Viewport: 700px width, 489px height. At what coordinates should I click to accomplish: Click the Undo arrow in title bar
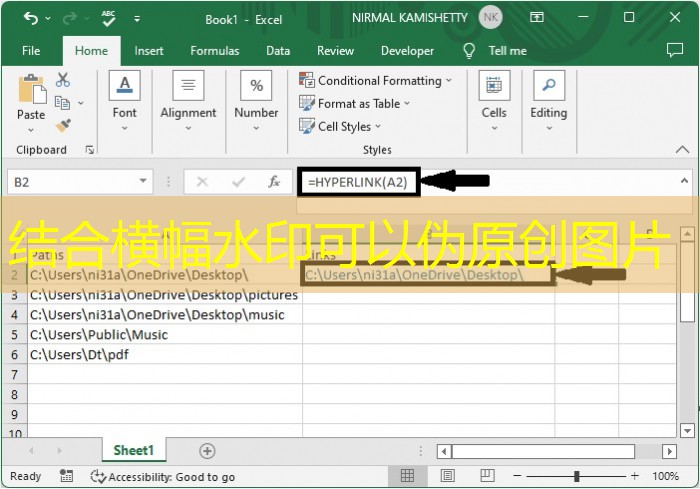pyautogui.click(x=31, y=17)
